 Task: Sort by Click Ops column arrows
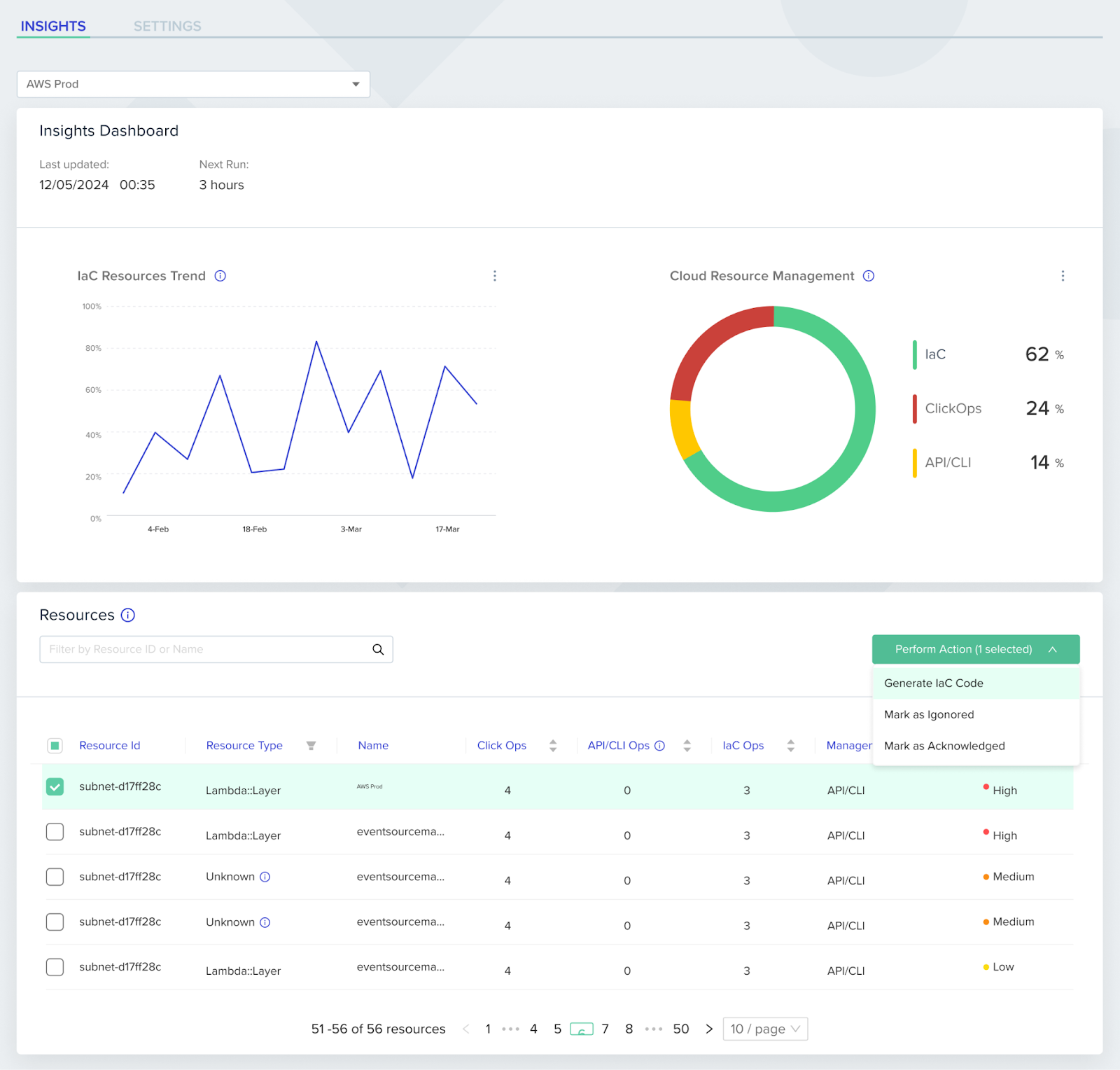tap(553, 746)
